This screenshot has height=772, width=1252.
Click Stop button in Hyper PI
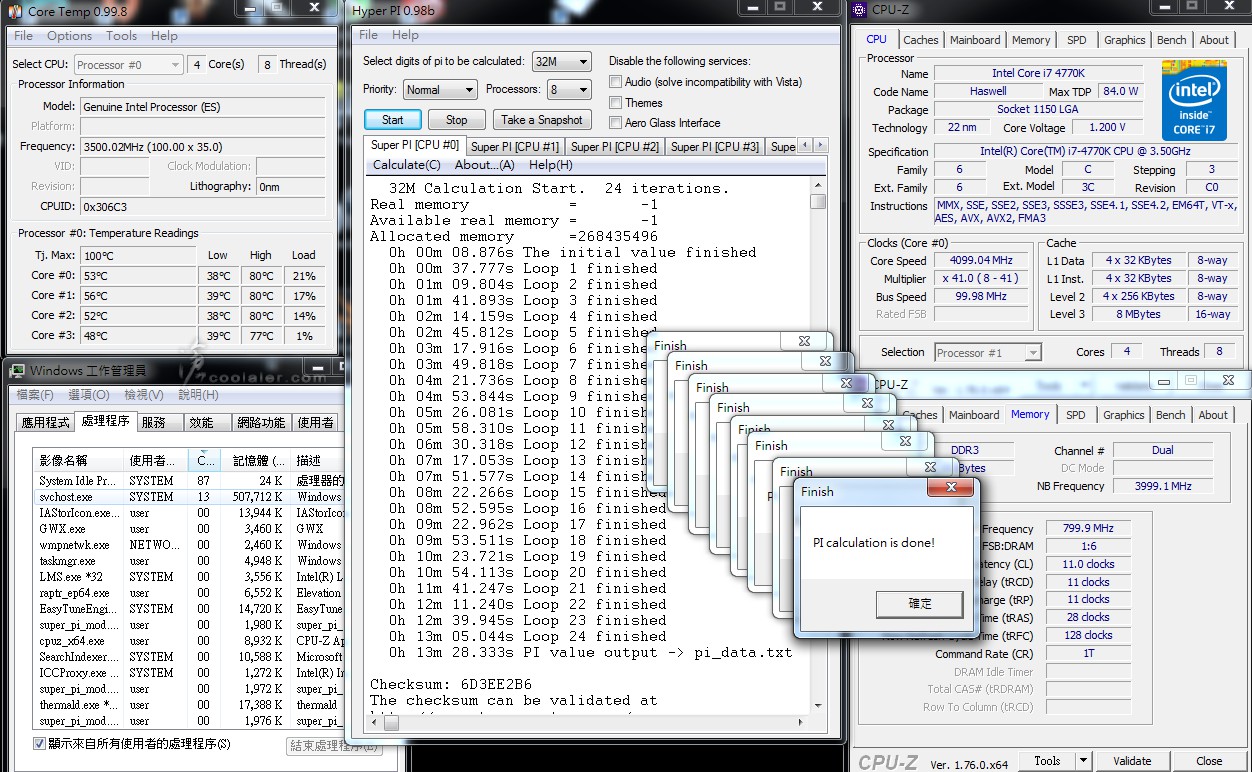point(457,120)
